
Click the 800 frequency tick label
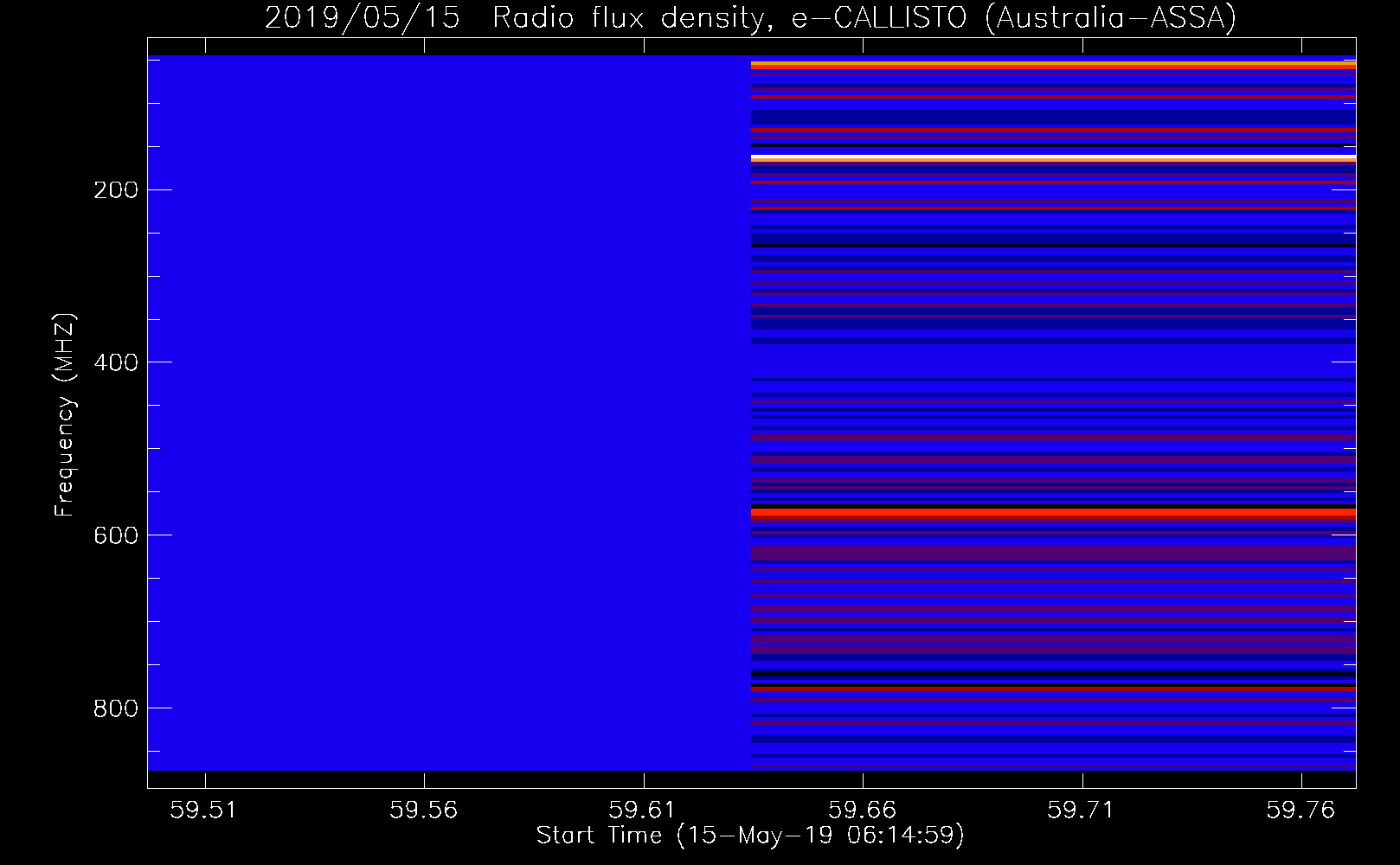coord(116,708)
